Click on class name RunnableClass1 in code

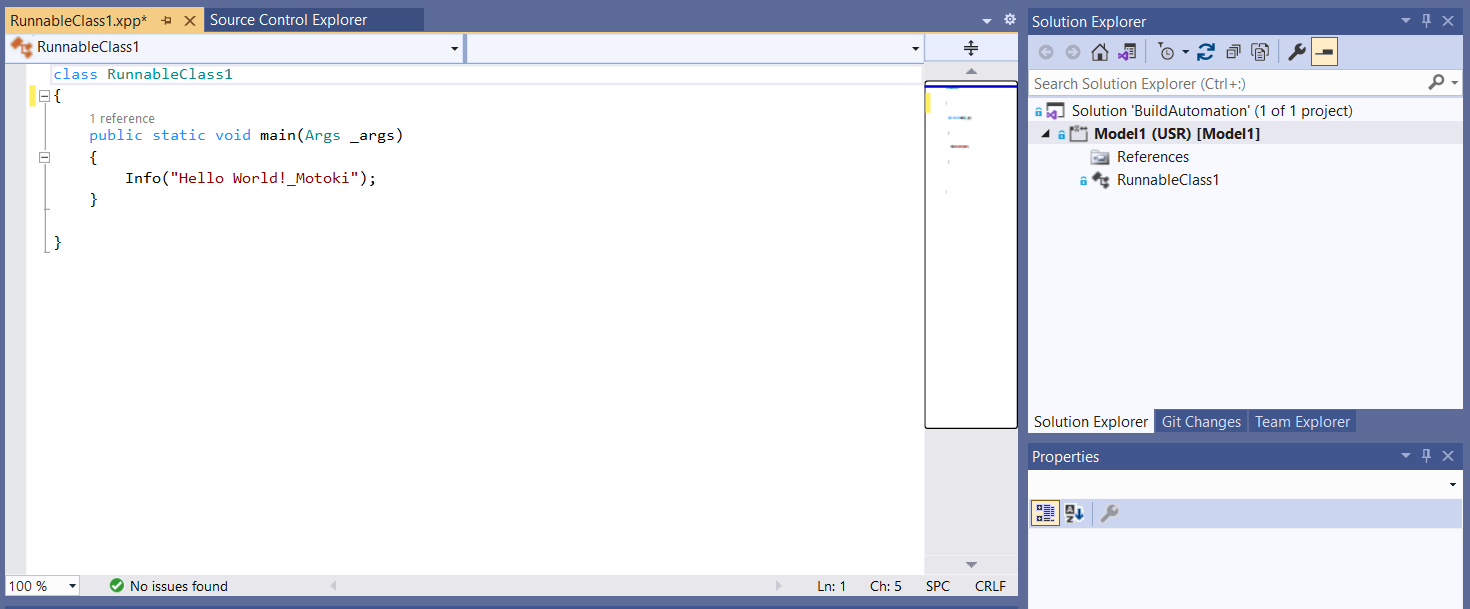point(169,74)
